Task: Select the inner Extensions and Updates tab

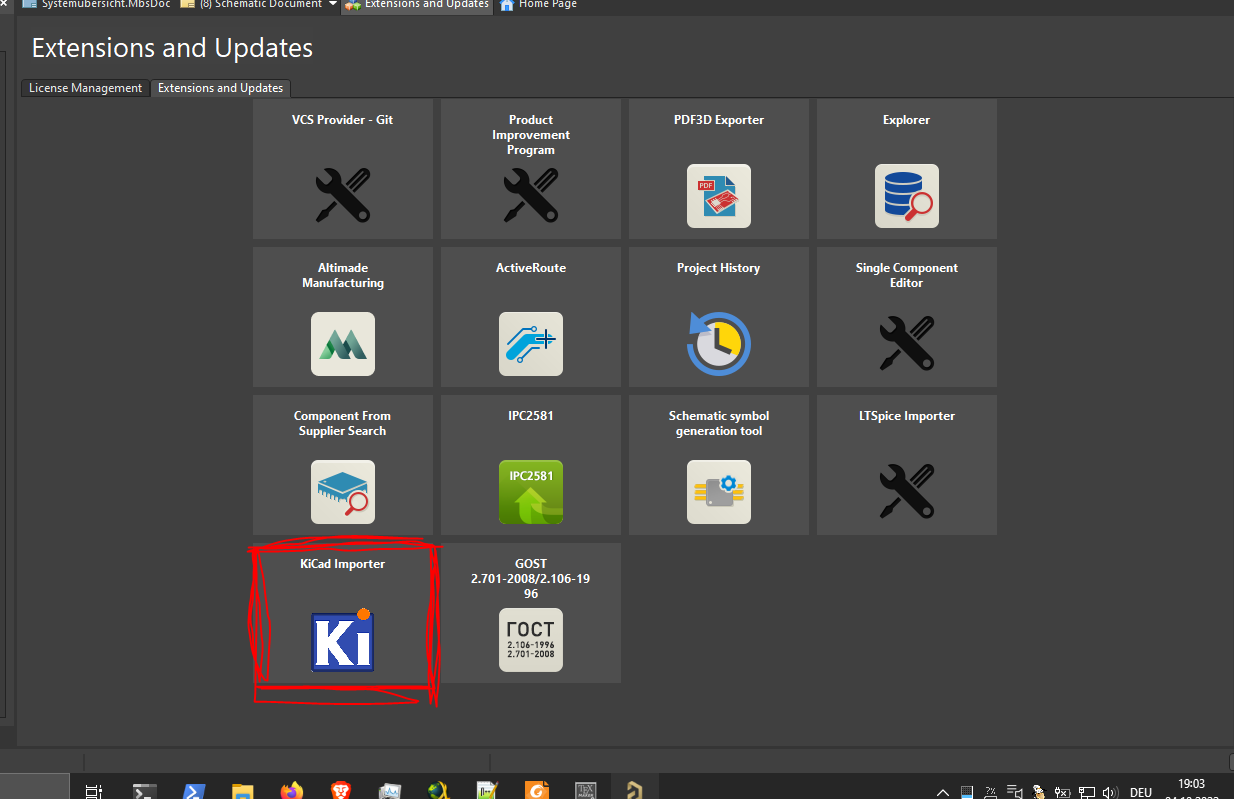Action: point(220,88)
